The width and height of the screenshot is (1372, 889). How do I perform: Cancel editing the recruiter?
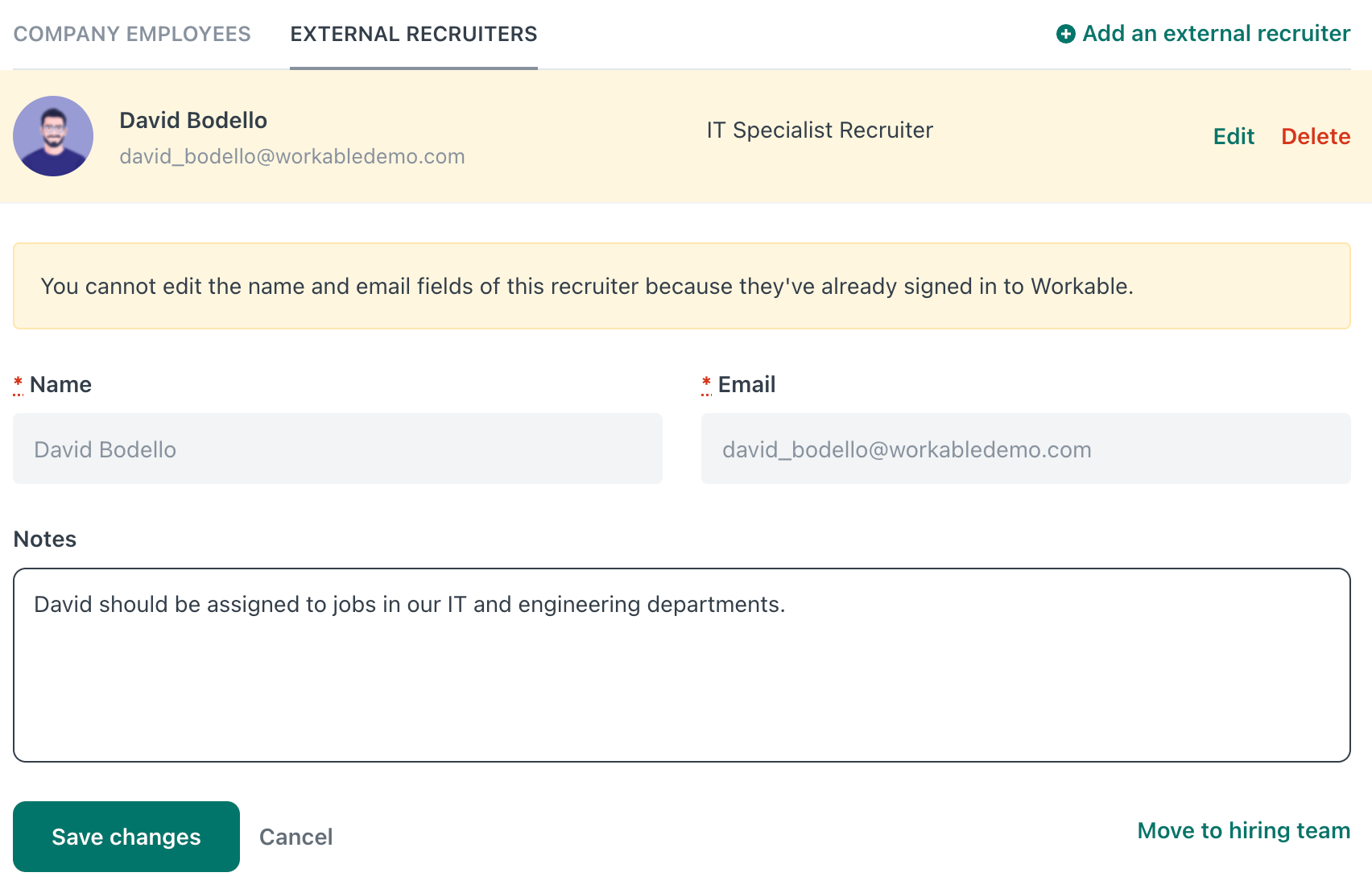pos(295,837)
